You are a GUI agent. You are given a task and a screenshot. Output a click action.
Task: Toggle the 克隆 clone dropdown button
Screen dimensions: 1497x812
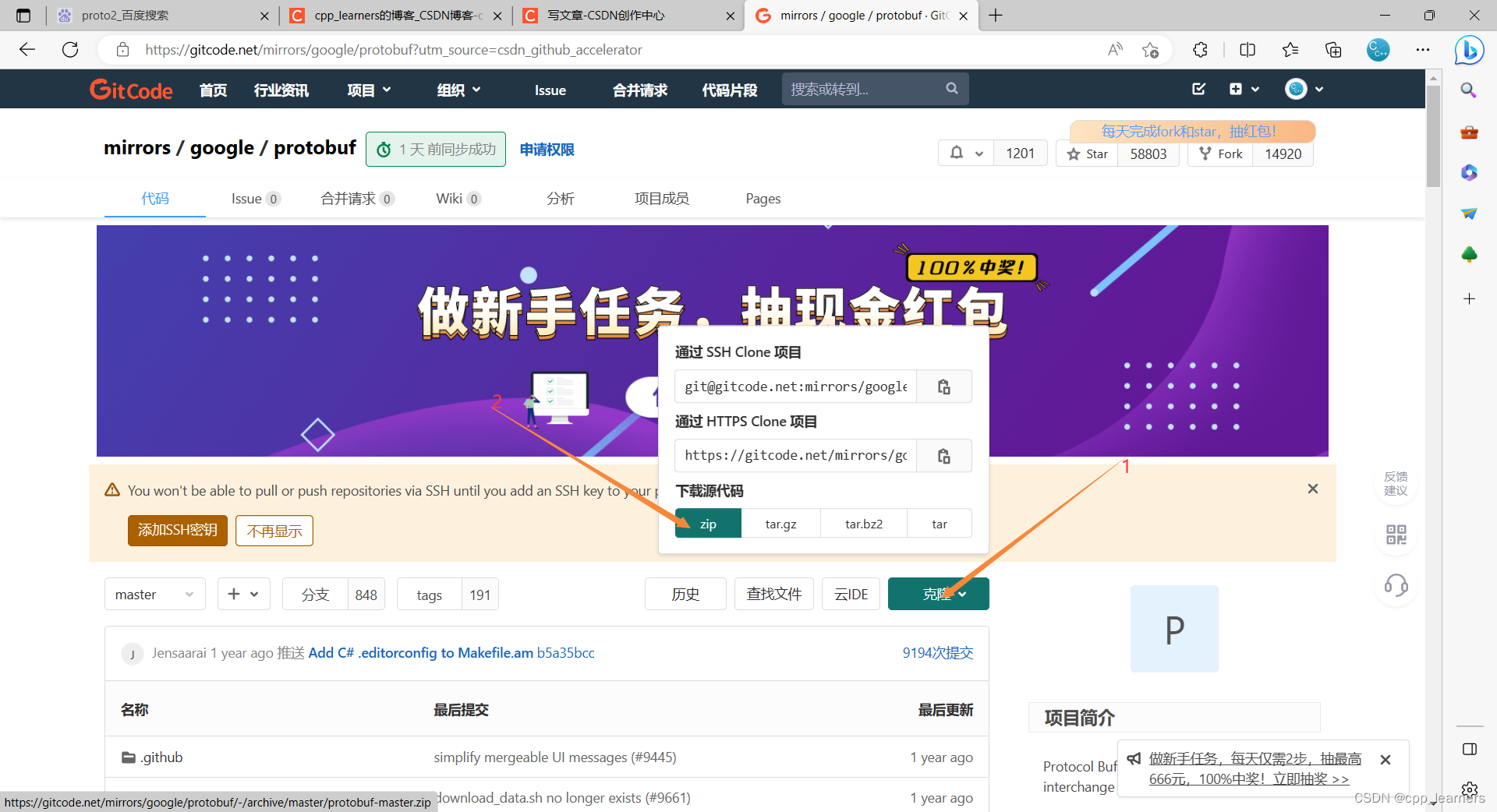coord(938,594)
